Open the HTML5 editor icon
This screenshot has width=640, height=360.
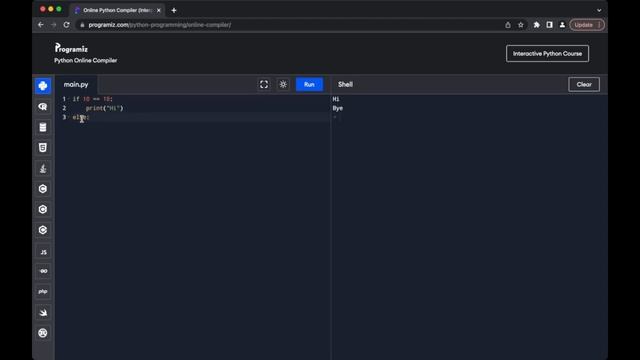click(43, 148)
